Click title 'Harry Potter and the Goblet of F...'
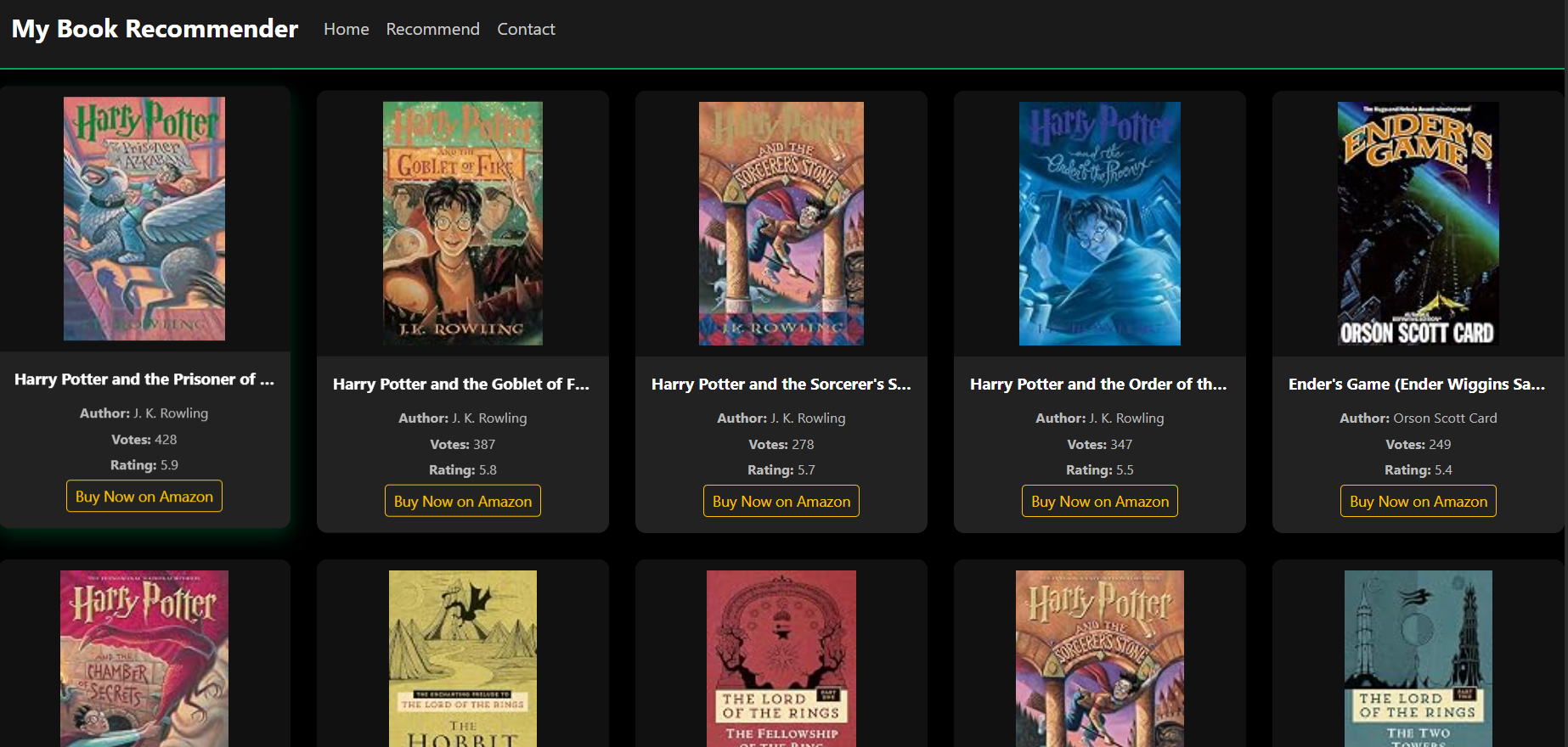 461,385
